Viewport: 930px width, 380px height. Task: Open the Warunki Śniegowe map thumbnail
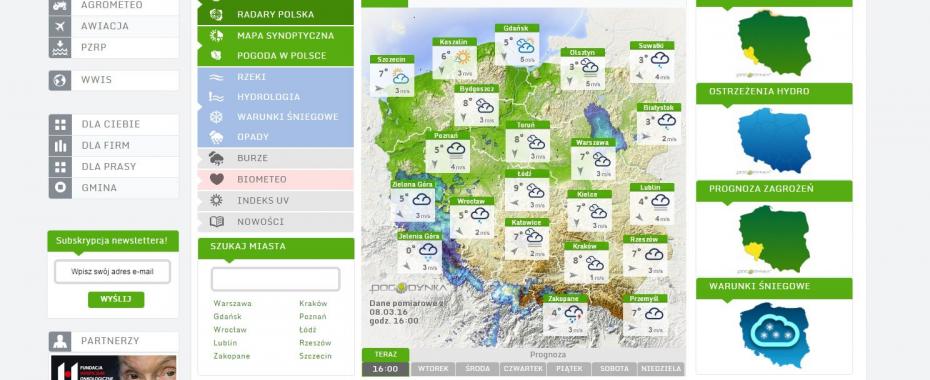(x=774, y=335)
